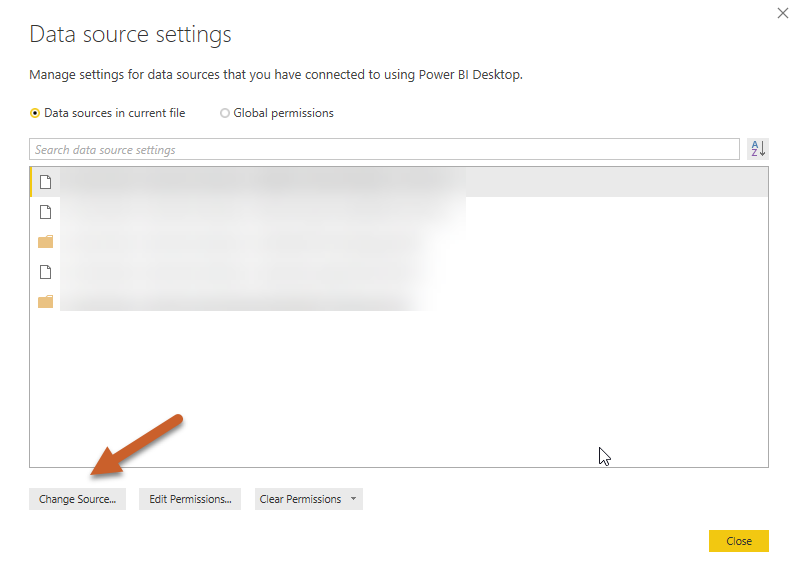Image resolution: width=799 pixels, height=581 pixels.
Task: Click the last folder icon in list
Action: [45, 302]
